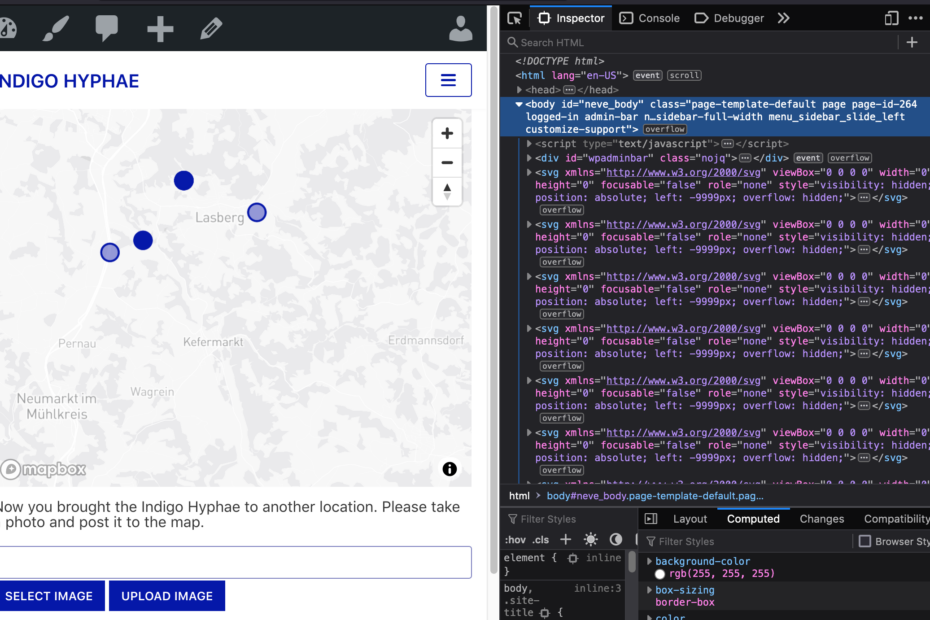The height and width of the screenshot is (620, 930).
Task: Select the dark blue marker north of Lasberg
Action: pyautogui.click(x=184, y=180)
